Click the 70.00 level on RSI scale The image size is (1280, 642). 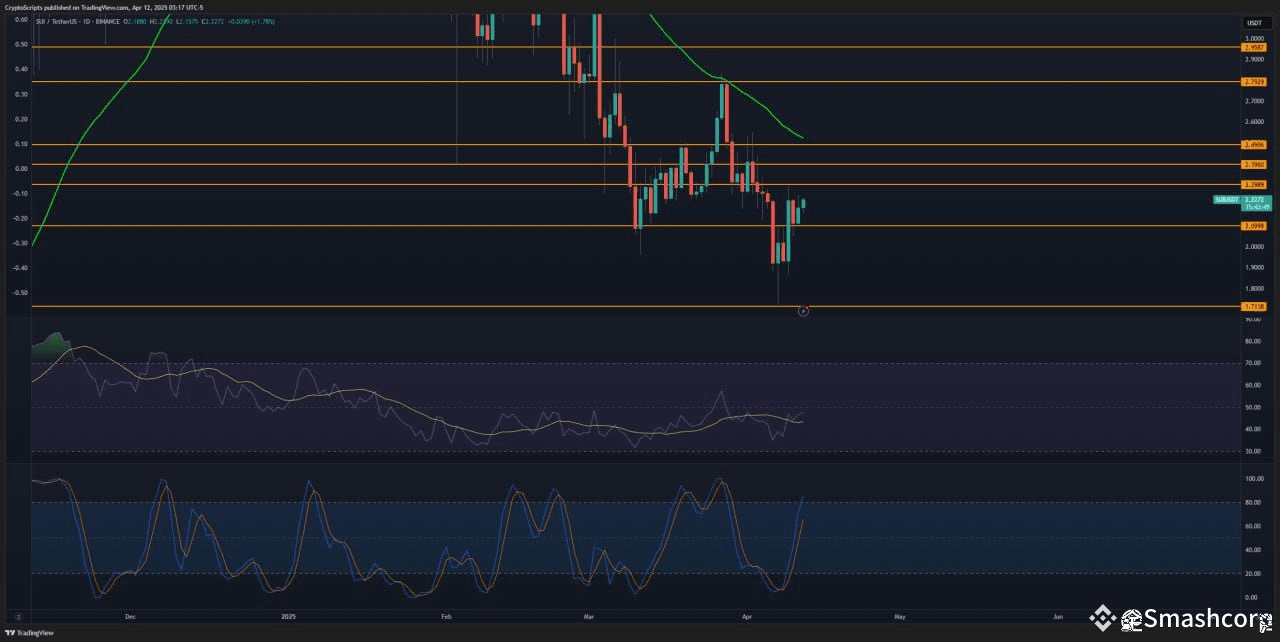point(1253,364)
